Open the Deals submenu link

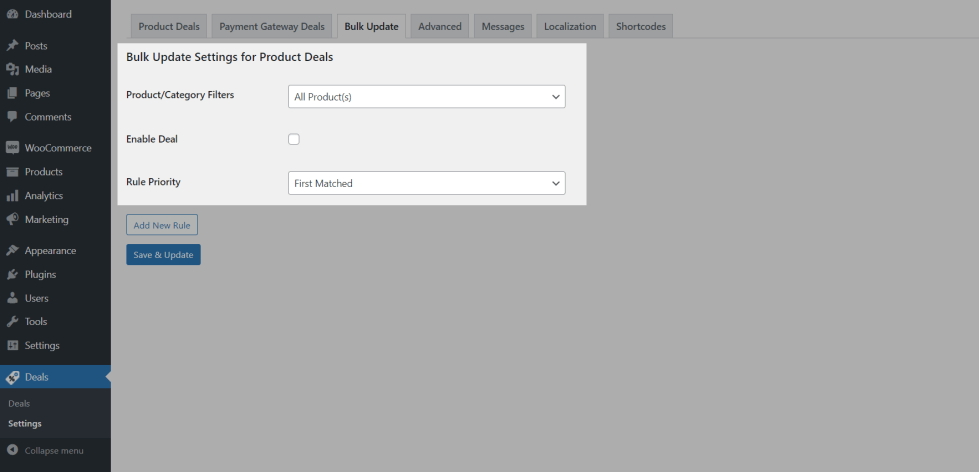[19, 403]
